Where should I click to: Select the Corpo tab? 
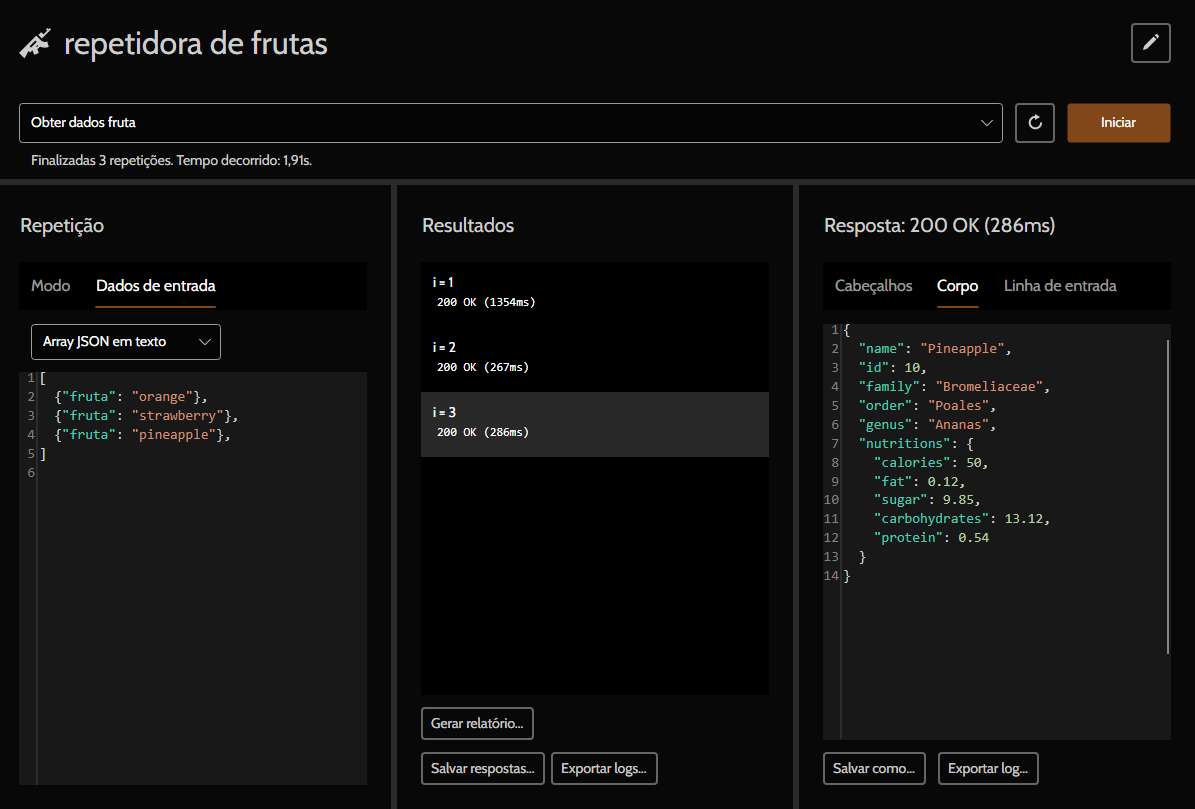(x=957, y=286)
